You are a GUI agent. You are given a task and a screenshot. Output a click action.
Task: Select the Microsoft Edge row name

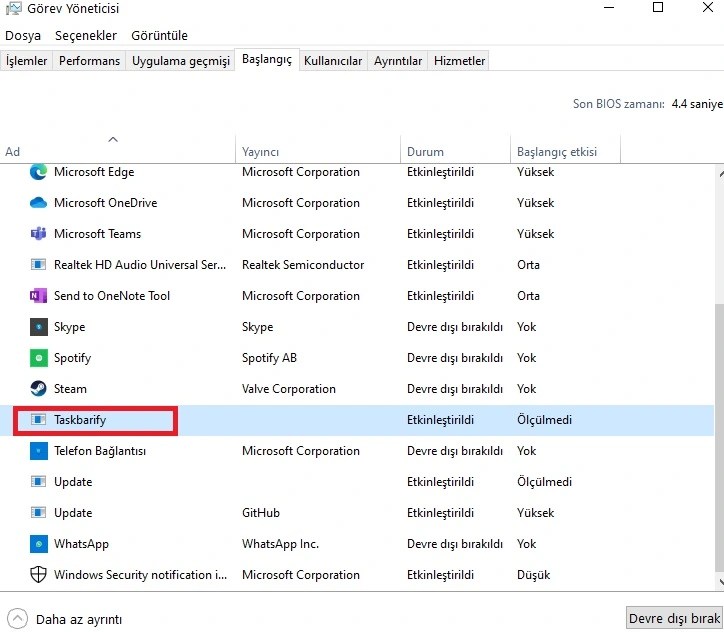(94, 172)
